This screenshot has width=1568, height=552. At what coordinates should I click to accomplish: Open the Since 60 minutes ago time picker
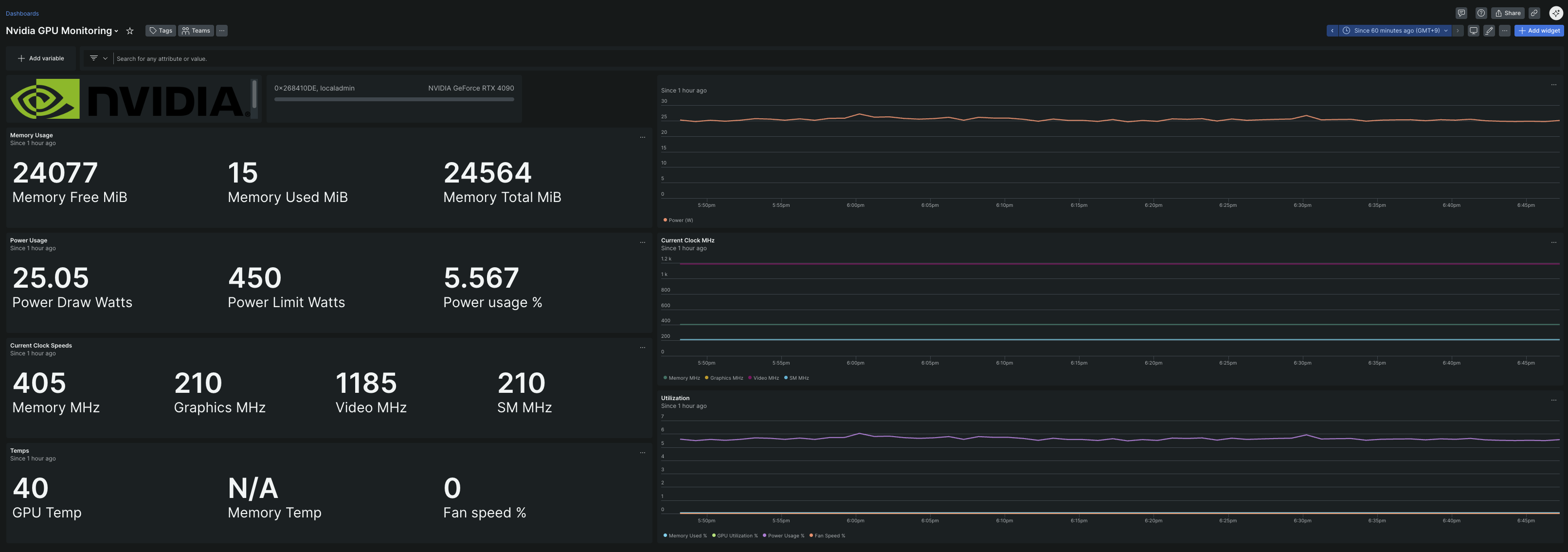[1396, 31]
